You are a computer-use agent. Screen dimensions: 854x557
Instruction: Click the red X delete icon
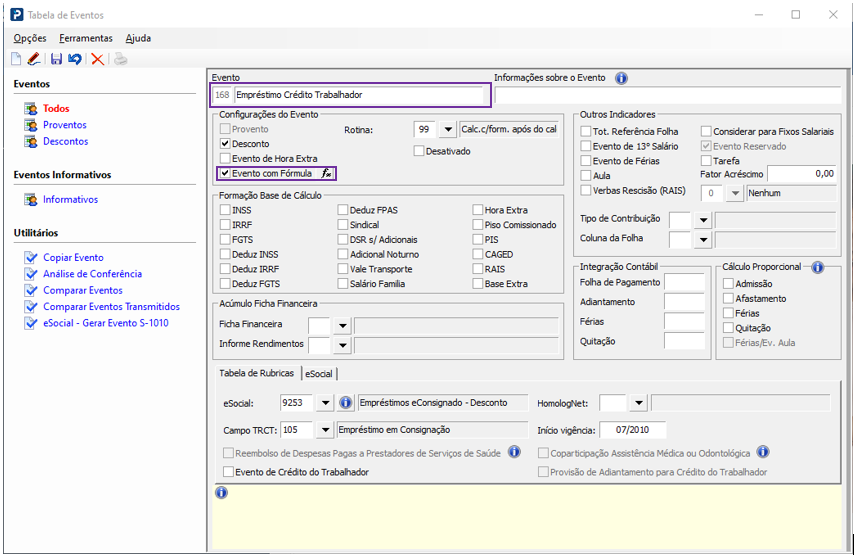point(97,60)
